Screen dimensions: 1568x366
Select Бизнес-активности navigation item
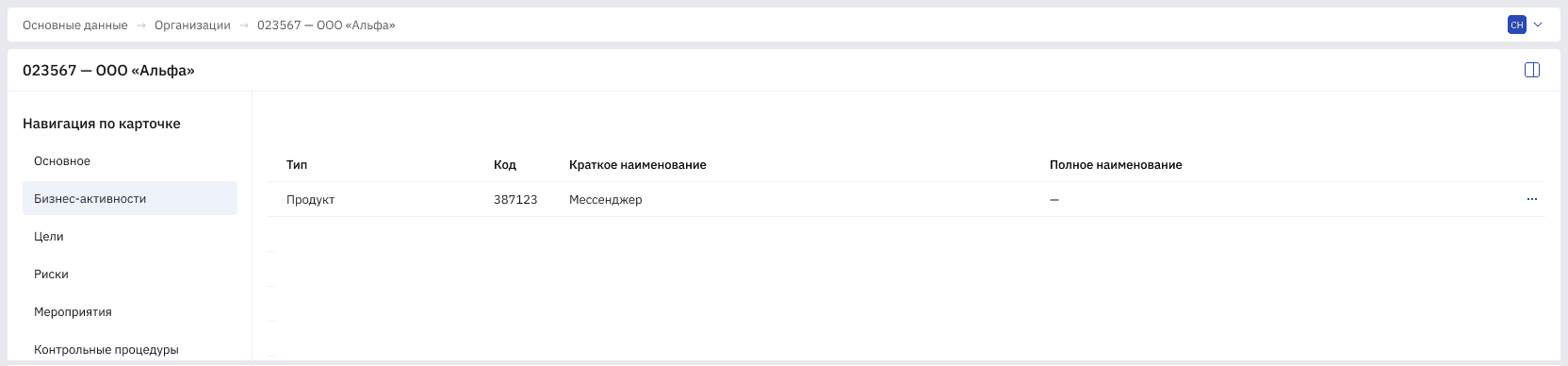130,199
